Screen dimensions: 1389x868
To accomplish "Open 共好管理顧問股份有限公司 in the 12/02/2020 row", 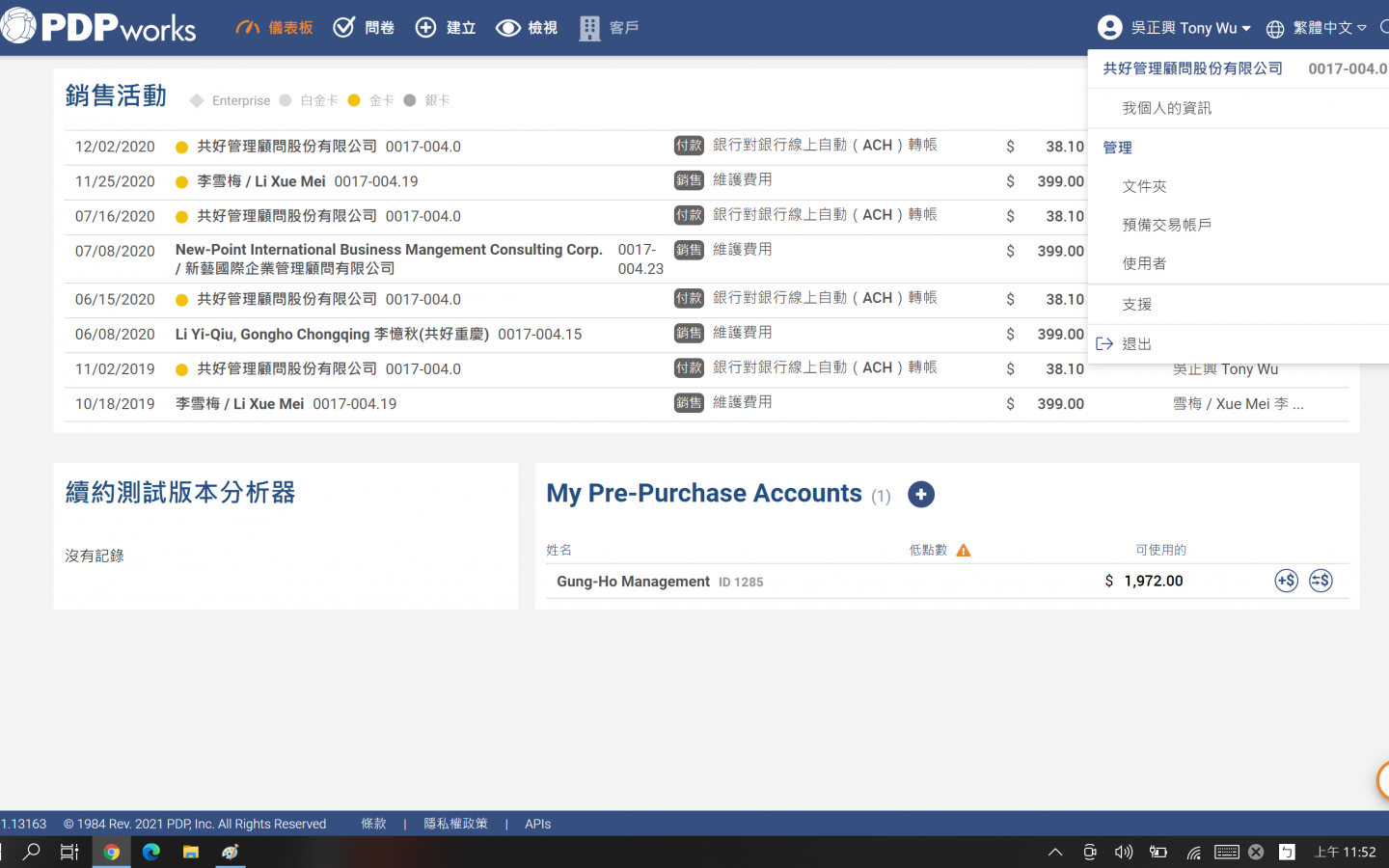I will tap(286, 147).
